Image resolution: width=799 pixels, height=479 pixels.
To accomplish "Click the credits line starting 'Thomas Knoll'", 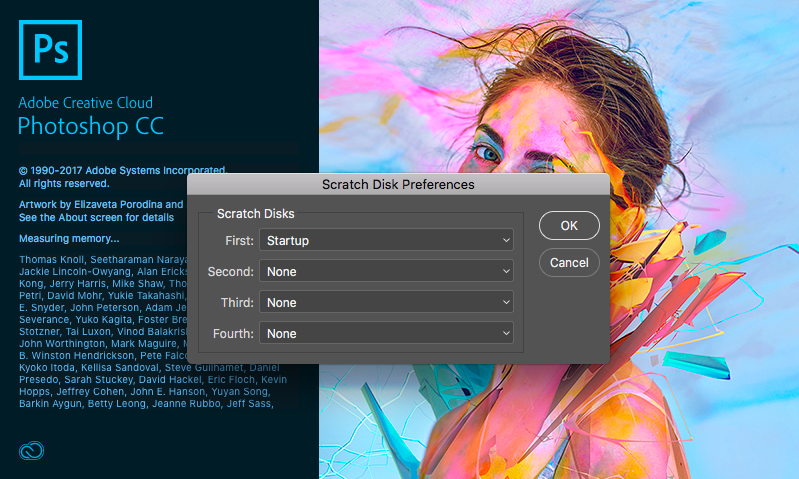I will coord(103,259).
